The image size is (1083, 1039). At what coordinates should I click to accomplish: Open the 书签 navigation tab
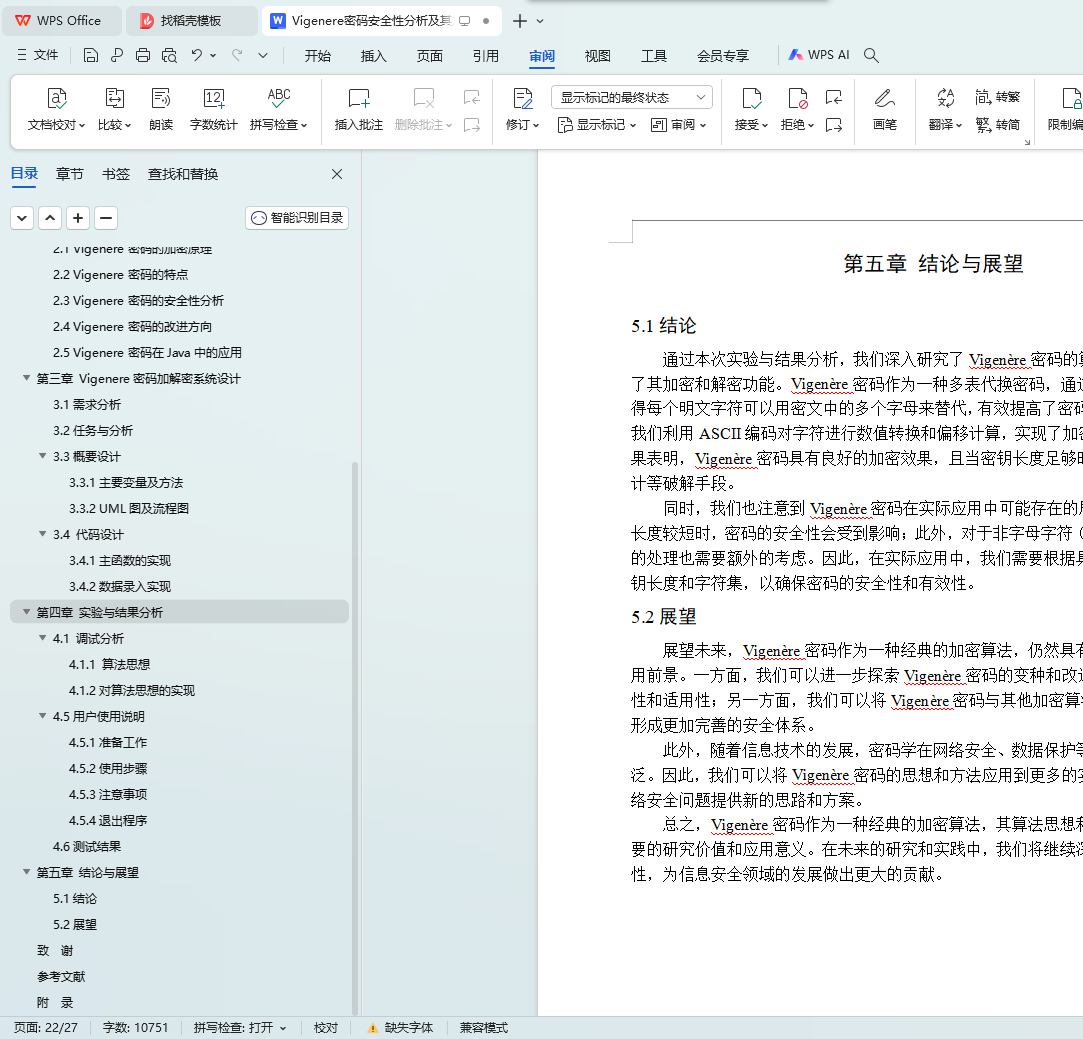tap(115, 174)
